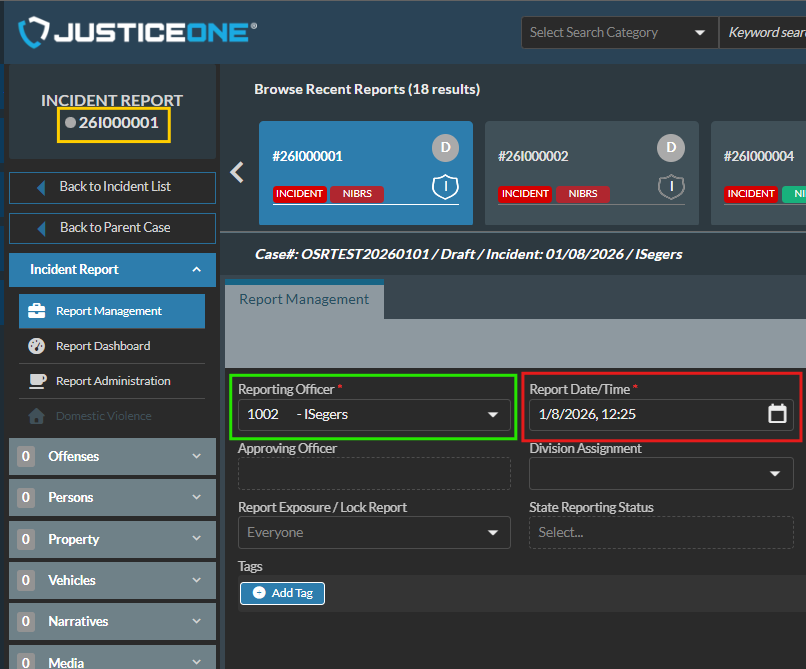Viewport: 806px width, 669px height.
Task: Expand the Media section
Action: click(112, 657)
